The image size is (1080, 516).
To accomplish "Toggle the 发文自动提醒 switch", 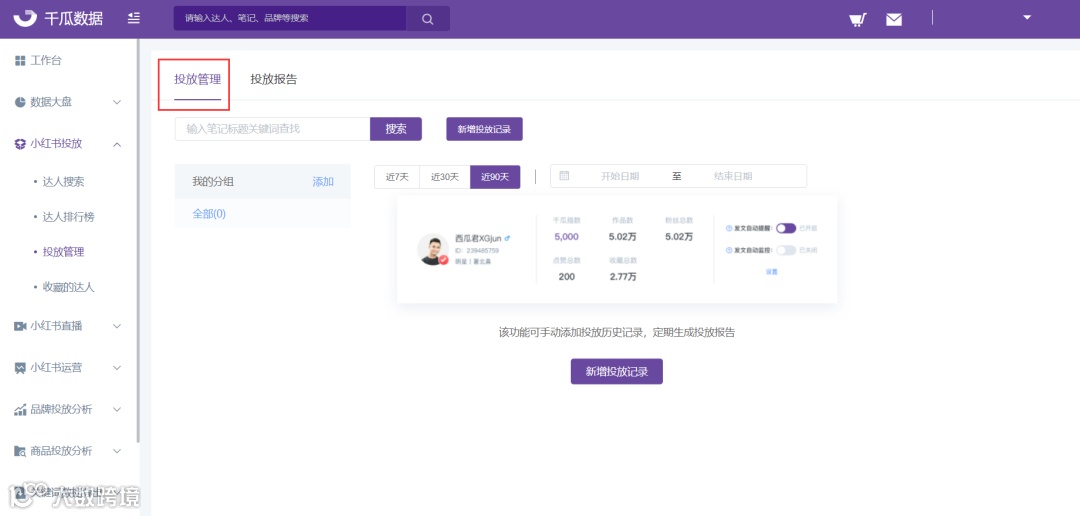I will (786, 228).
